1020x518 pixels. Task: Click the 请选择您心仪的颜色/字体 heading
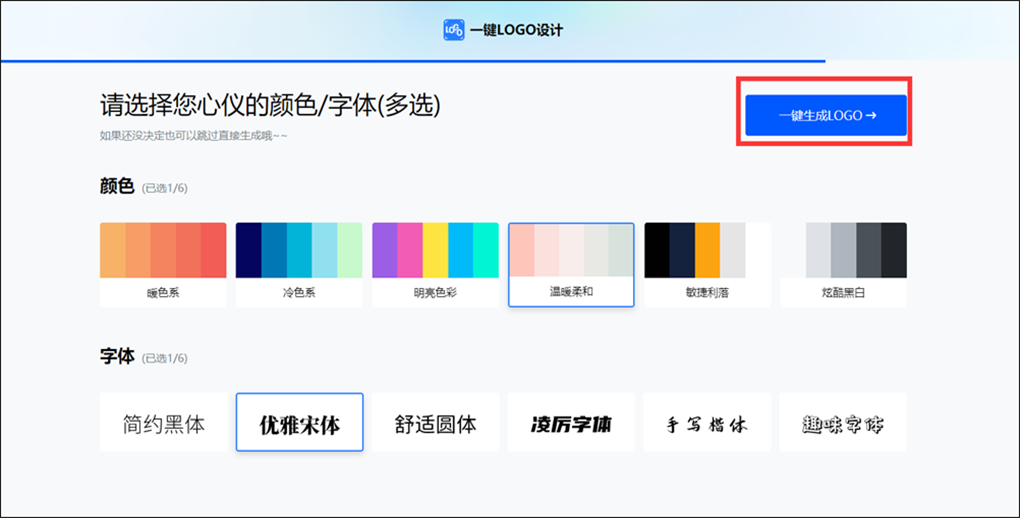tap(271, 105)
